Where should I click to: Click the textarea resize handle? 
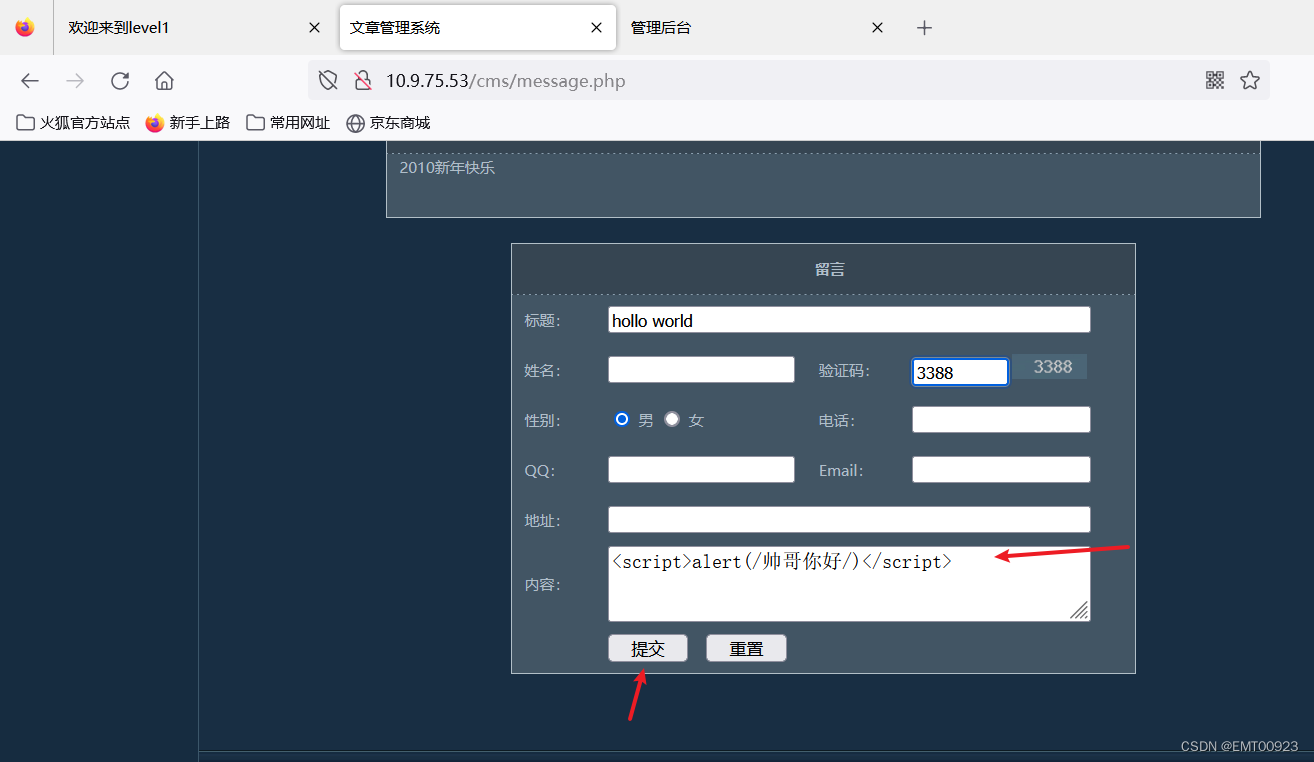point(1080,611)
